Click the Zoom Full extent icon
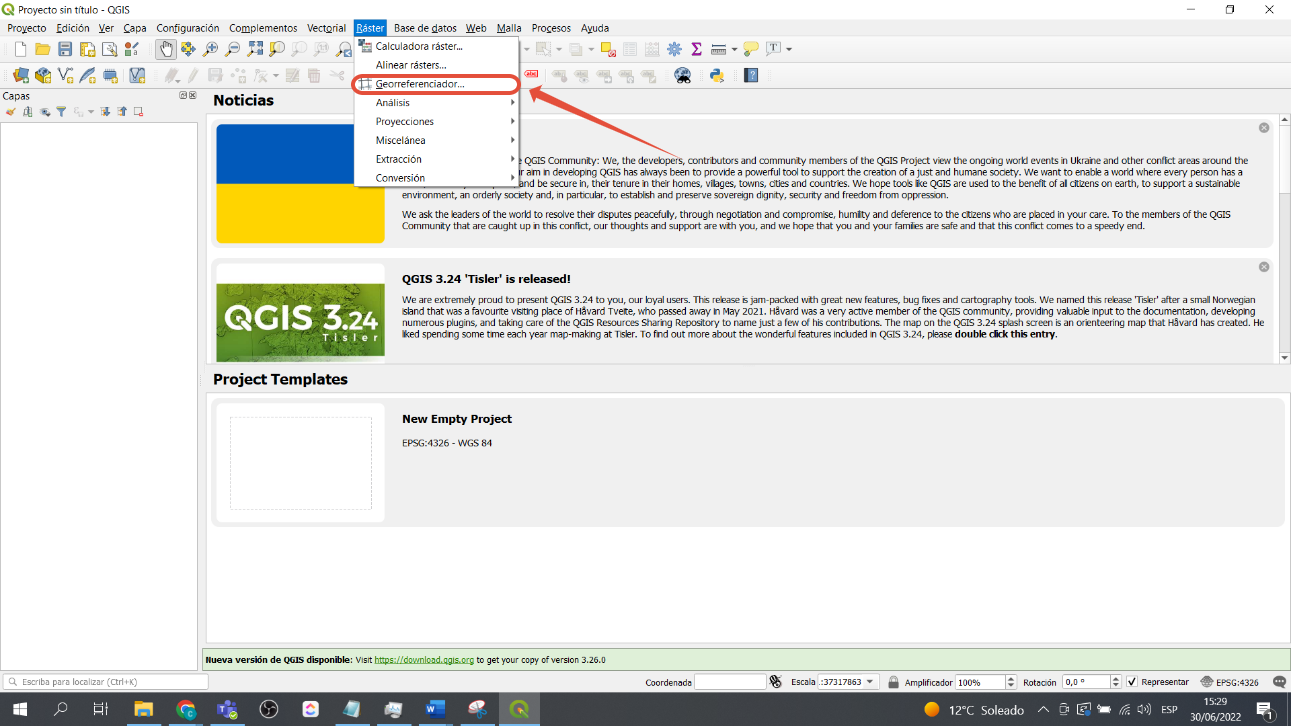1291x726 pixels. click(x=255, y=49)
